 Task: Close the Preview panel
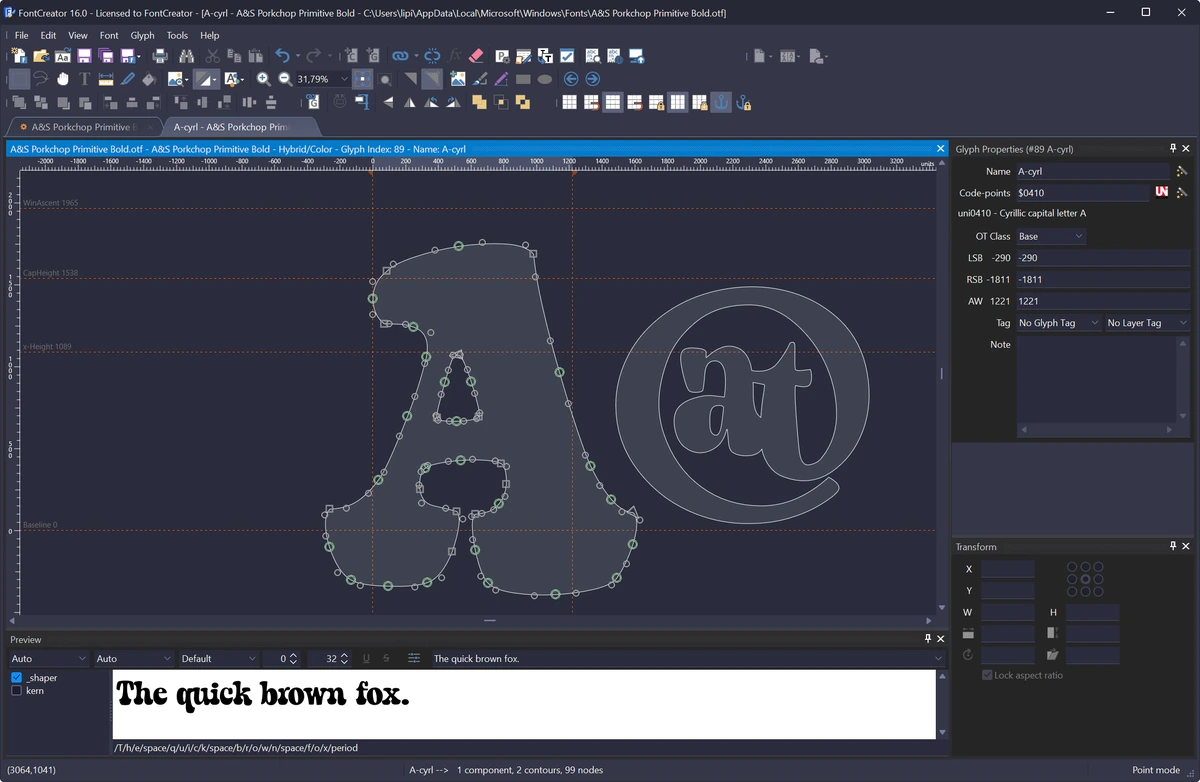(x=941, y=639)
